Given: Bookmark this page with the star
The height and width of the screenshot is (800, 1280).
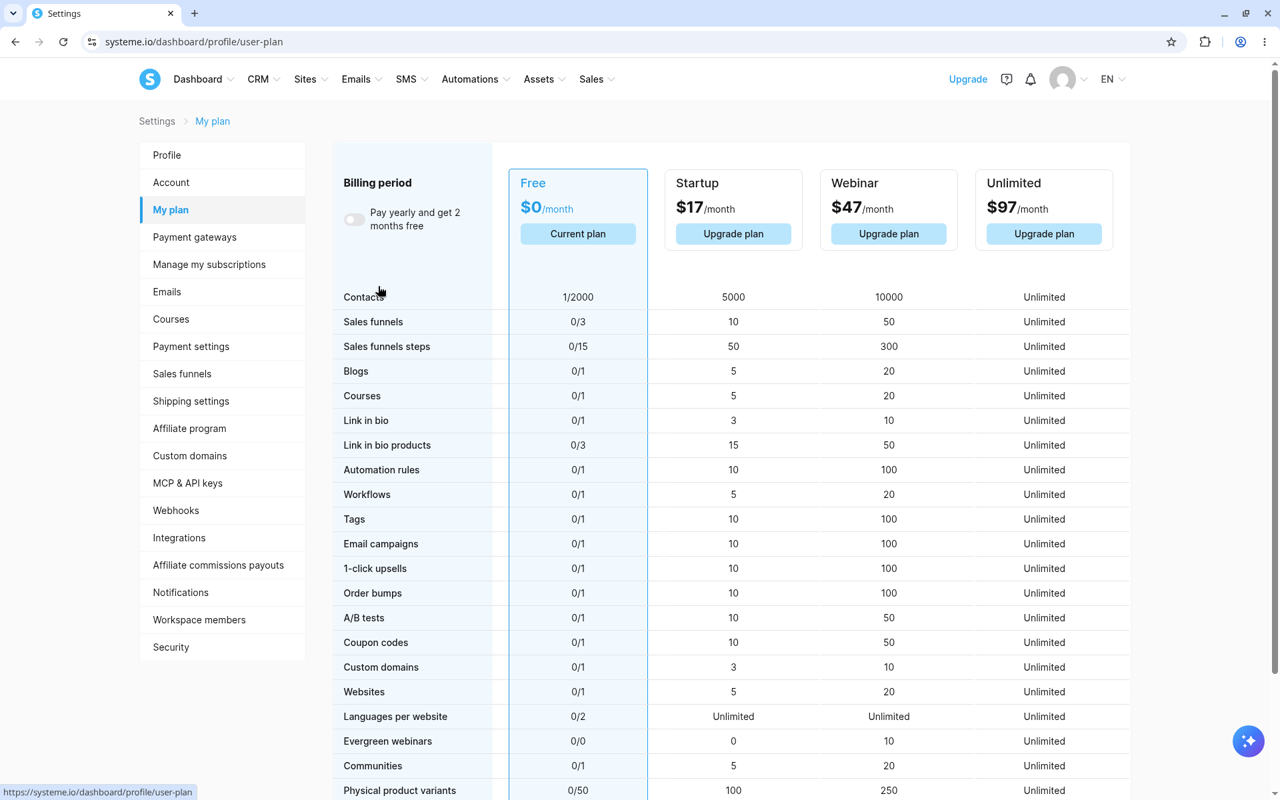Looking at the screenshot, I should coord(1171,42).
